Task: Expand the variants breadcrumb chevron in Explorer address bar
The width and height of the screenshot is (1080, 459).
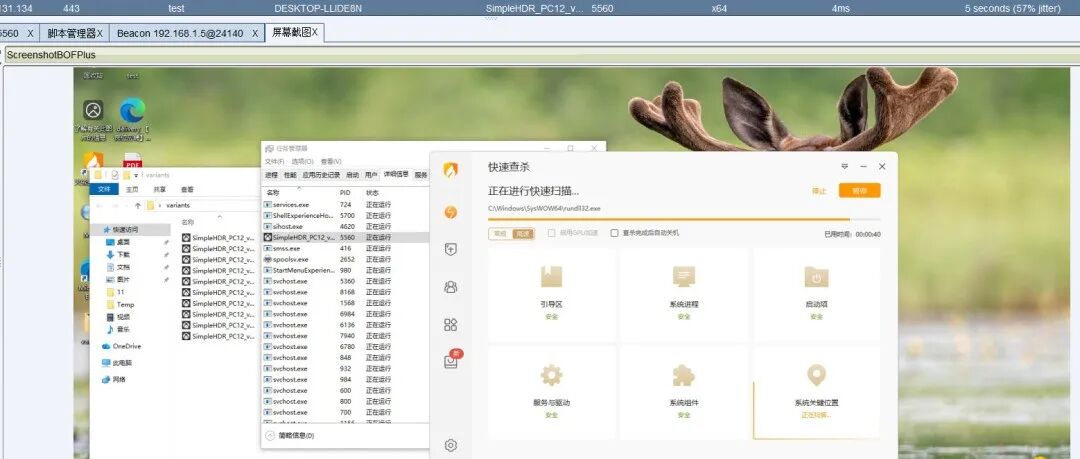Action: 160,205
